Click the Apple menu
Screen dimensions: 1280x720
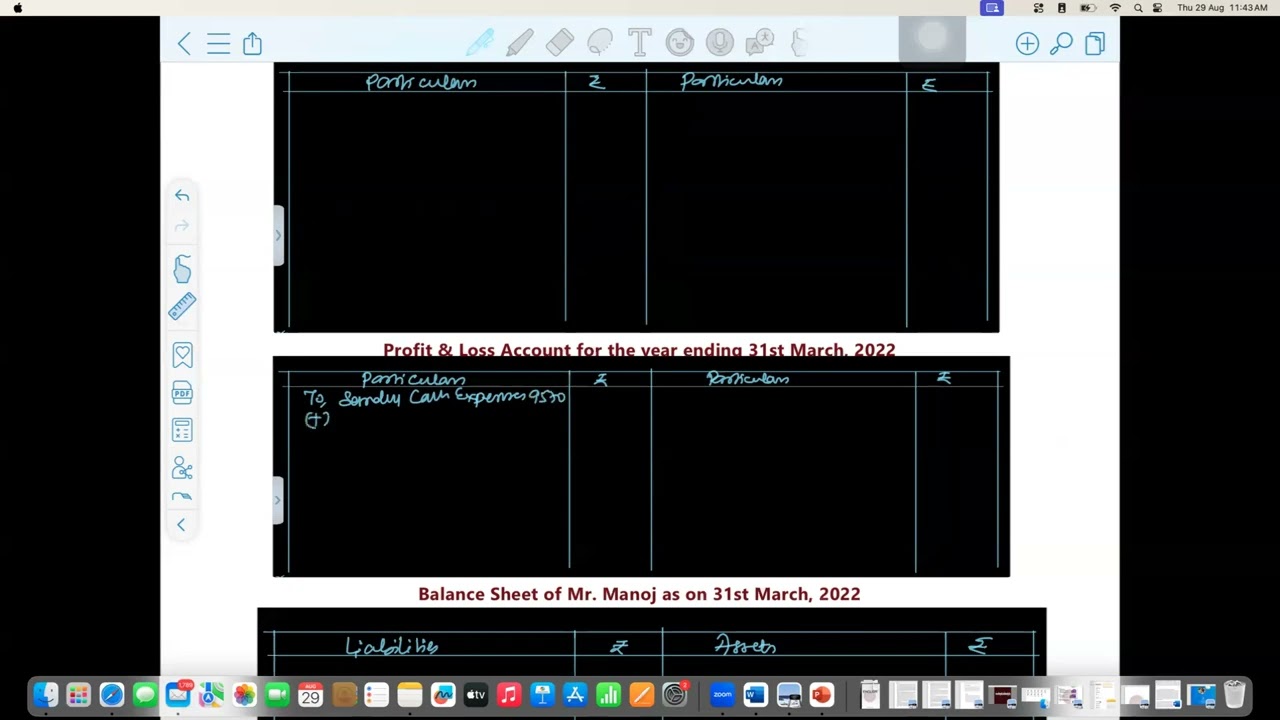[x=17, y=8]
